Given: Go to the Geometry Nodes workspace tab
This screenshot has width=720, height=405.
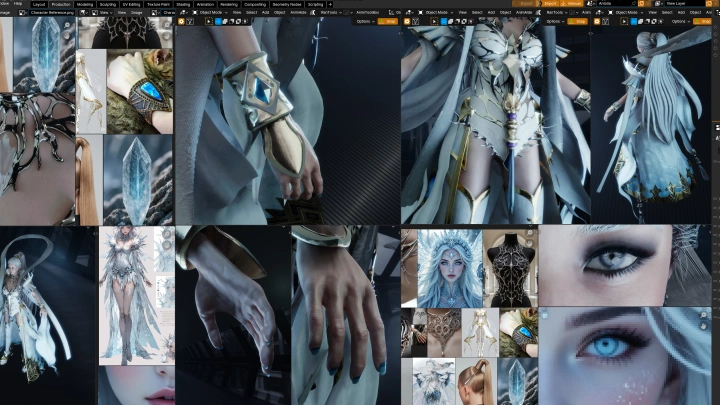Looking at the screenshot, I should 287,4.
